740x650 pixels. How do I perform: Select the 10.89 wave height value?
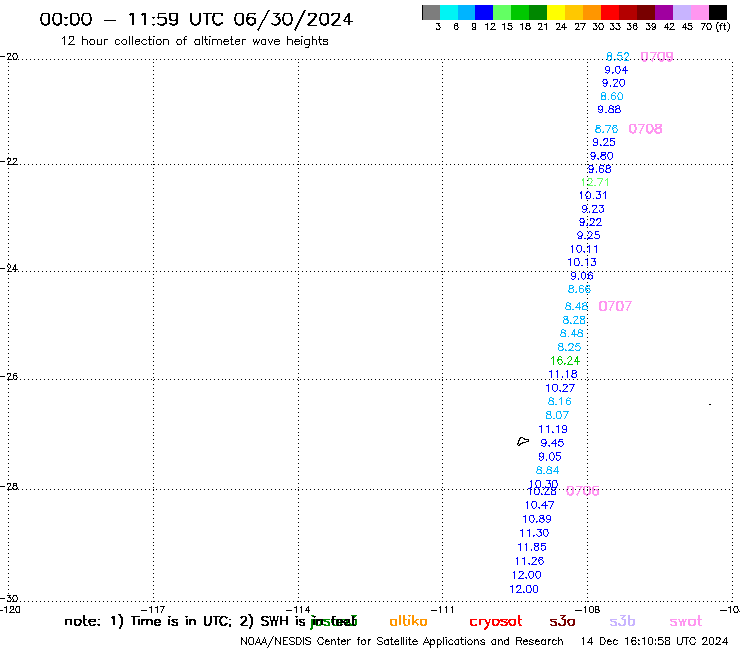[537, 519]
